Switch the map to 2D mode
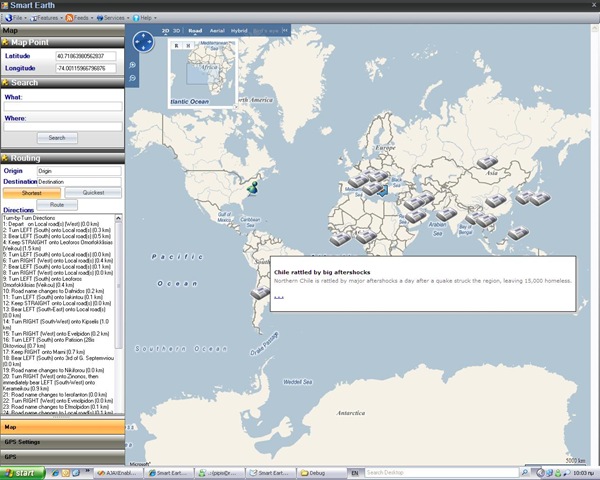This screenshot has width=600, height=480. point(165,31)
